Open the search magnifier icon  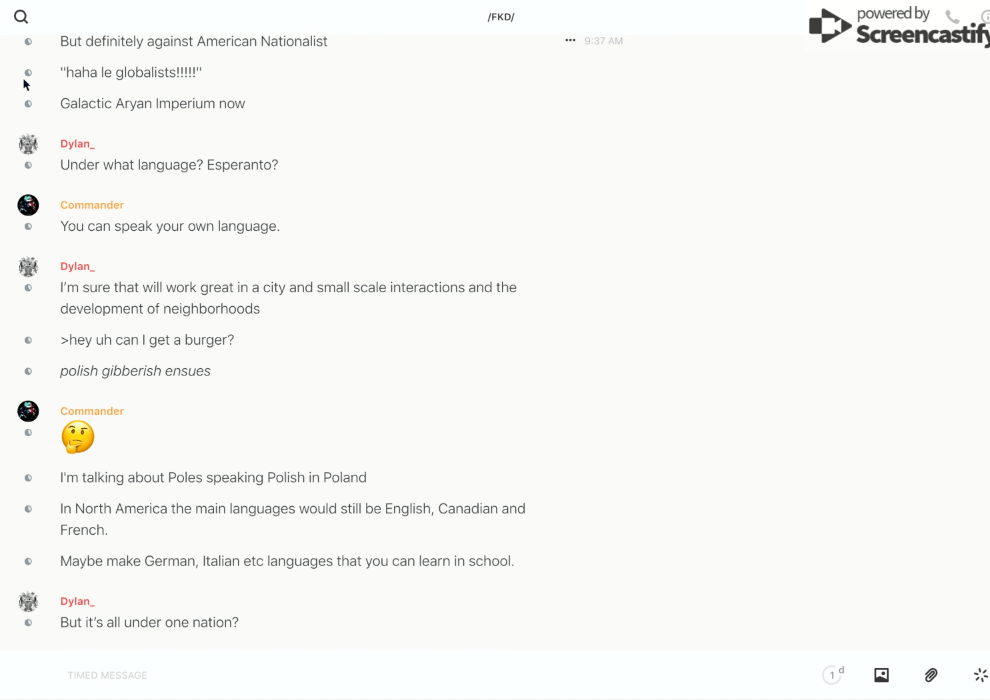point(21,17)
